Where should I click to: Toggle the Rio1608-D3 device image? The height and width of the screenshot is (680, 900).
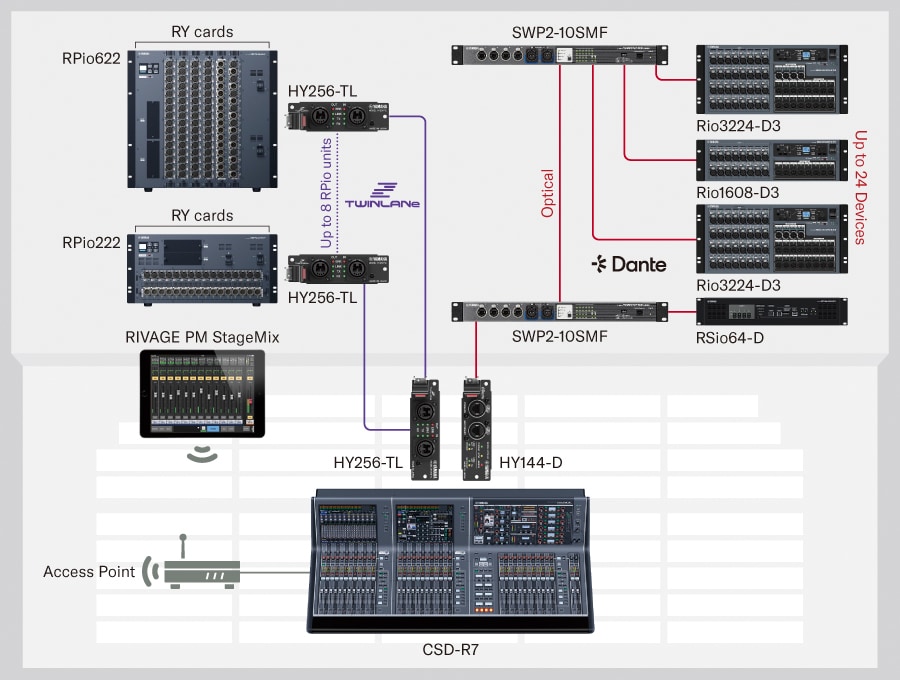click(x=770, y=160)
